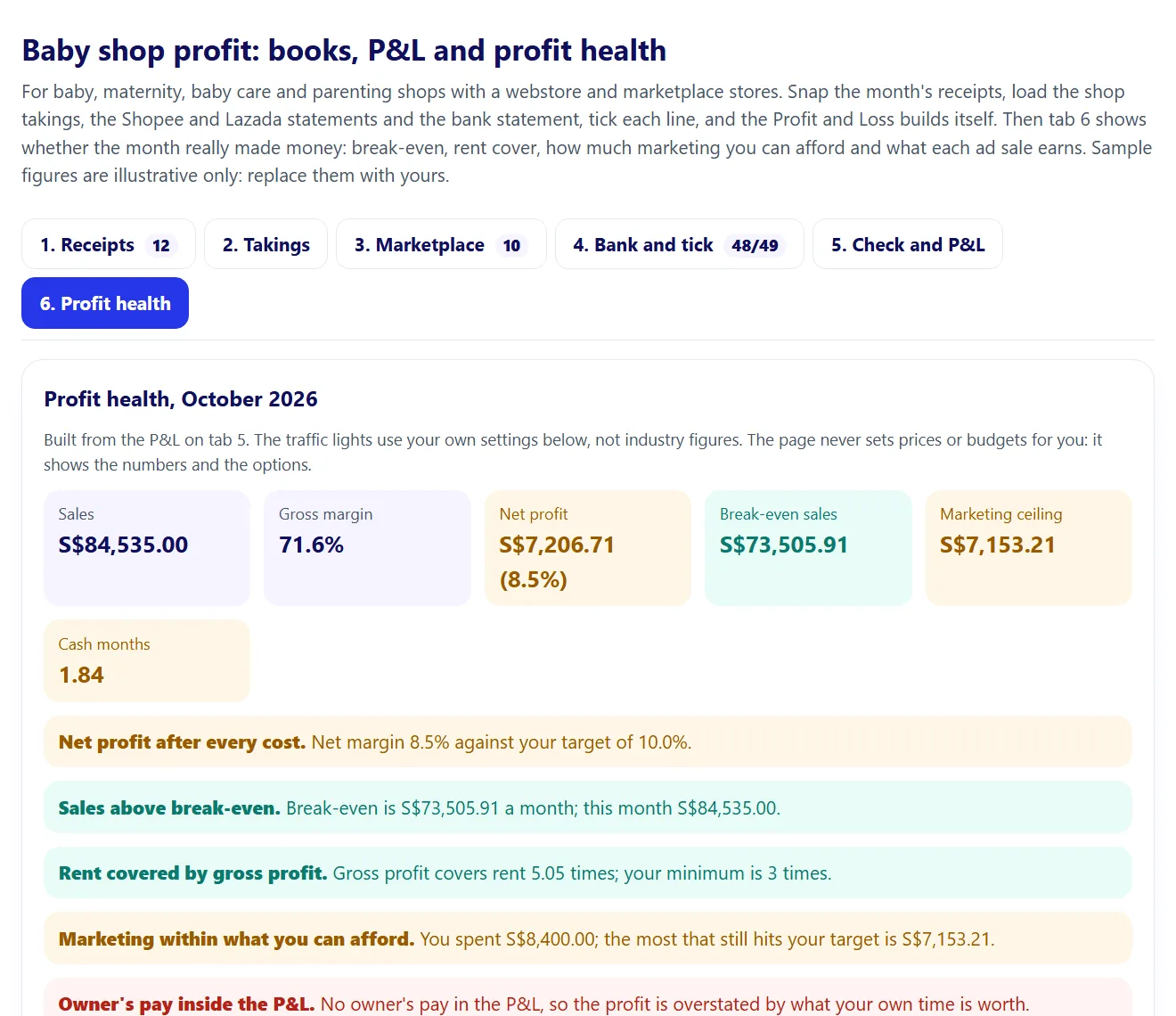
Task: Click the 'Rent covered by gross profit' notice
Action: [588, 873]
